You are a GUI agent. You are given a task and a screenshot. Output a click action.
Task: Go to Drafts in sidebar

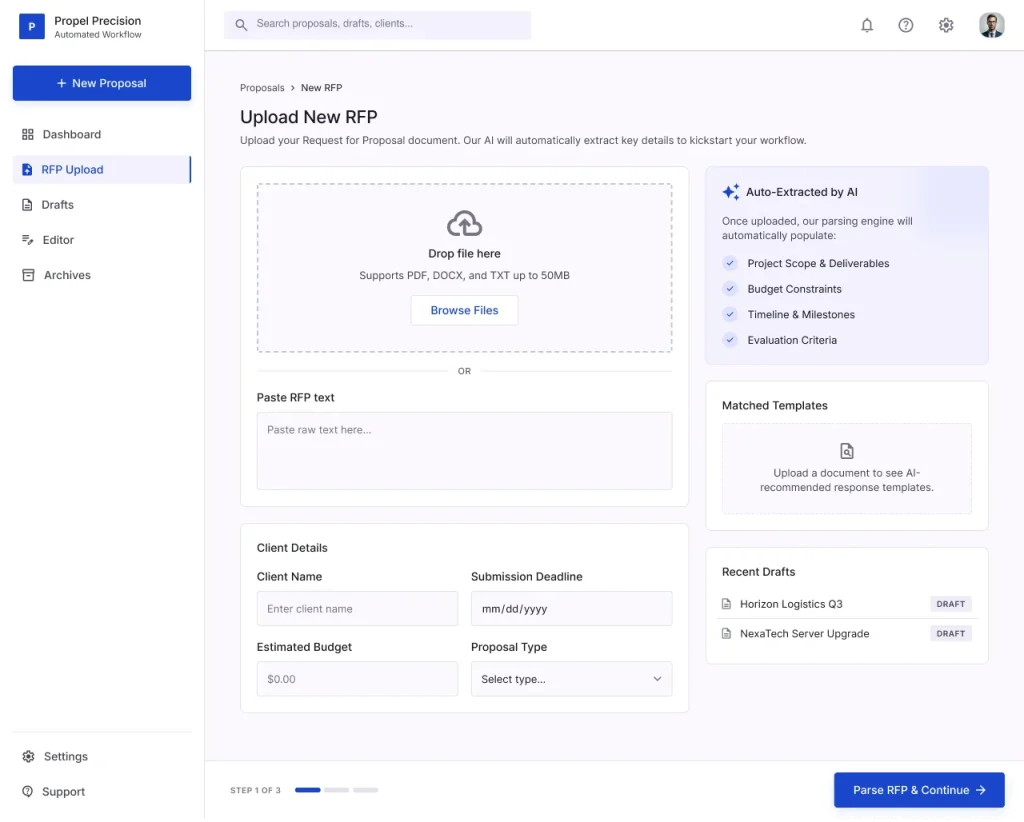(102, 205)
